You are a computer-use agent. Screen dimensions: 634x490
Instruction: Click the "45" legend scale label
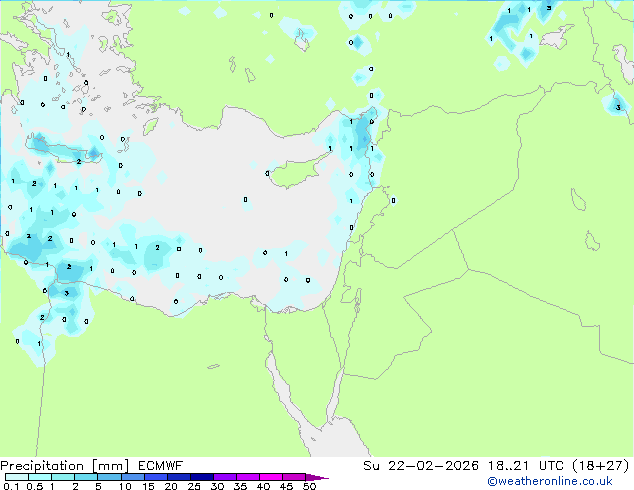pyautogui.click(x=286, y=486)
